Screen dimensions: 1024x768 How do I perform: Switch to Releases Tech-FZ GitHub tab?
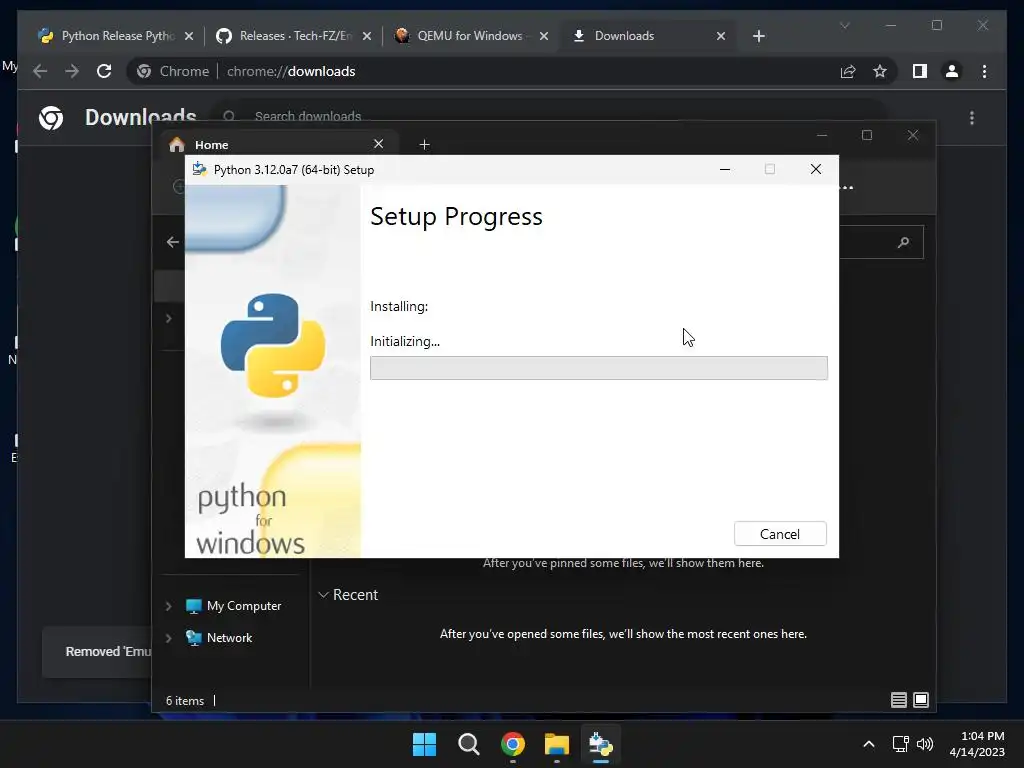[295, 36]
